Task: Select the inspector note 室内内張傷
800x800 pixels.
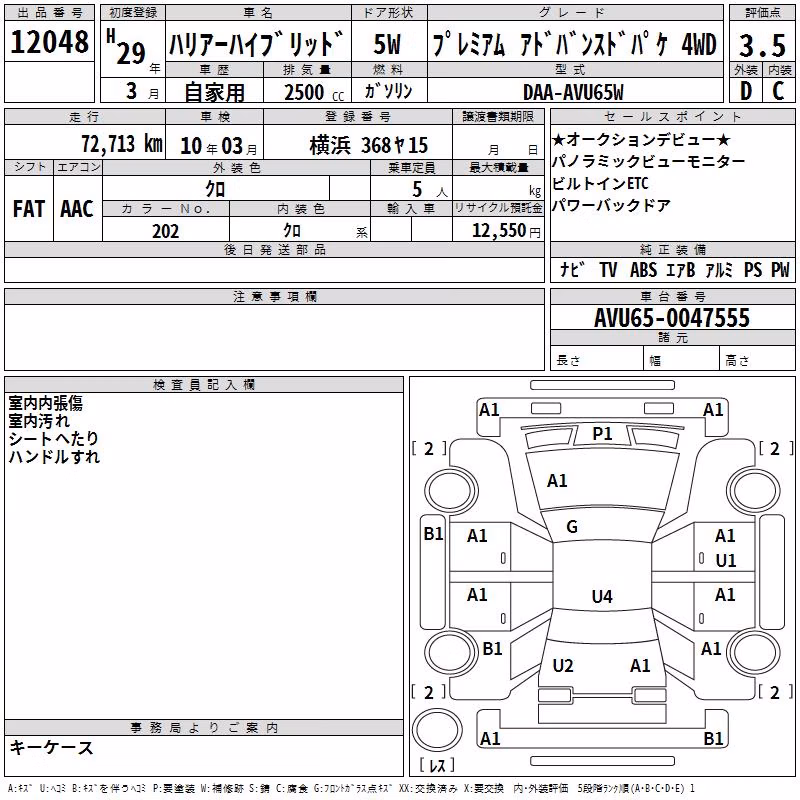Action: (45, 403)
